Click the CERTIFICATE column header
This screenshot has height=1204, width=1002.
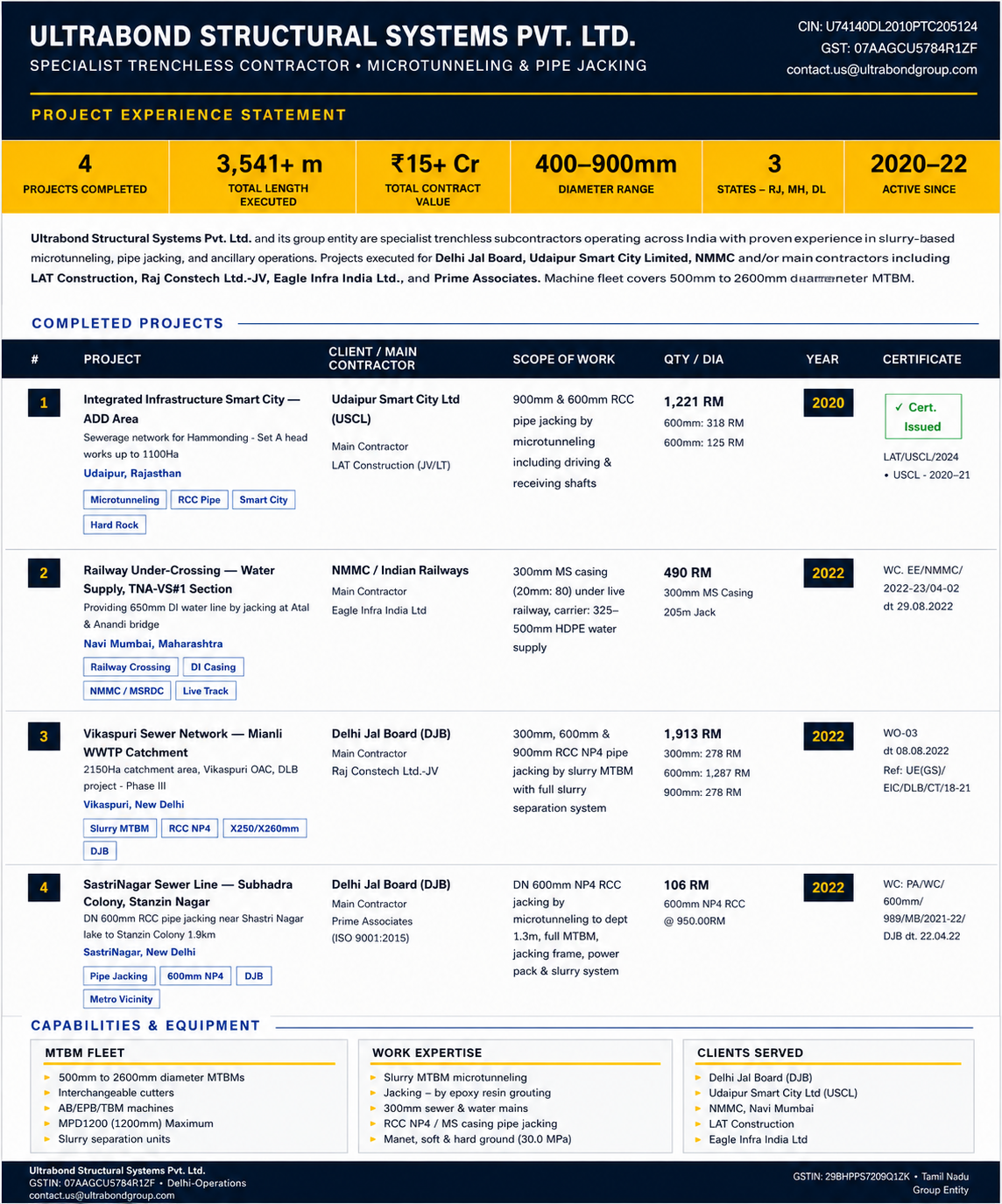tap(921, 359)
